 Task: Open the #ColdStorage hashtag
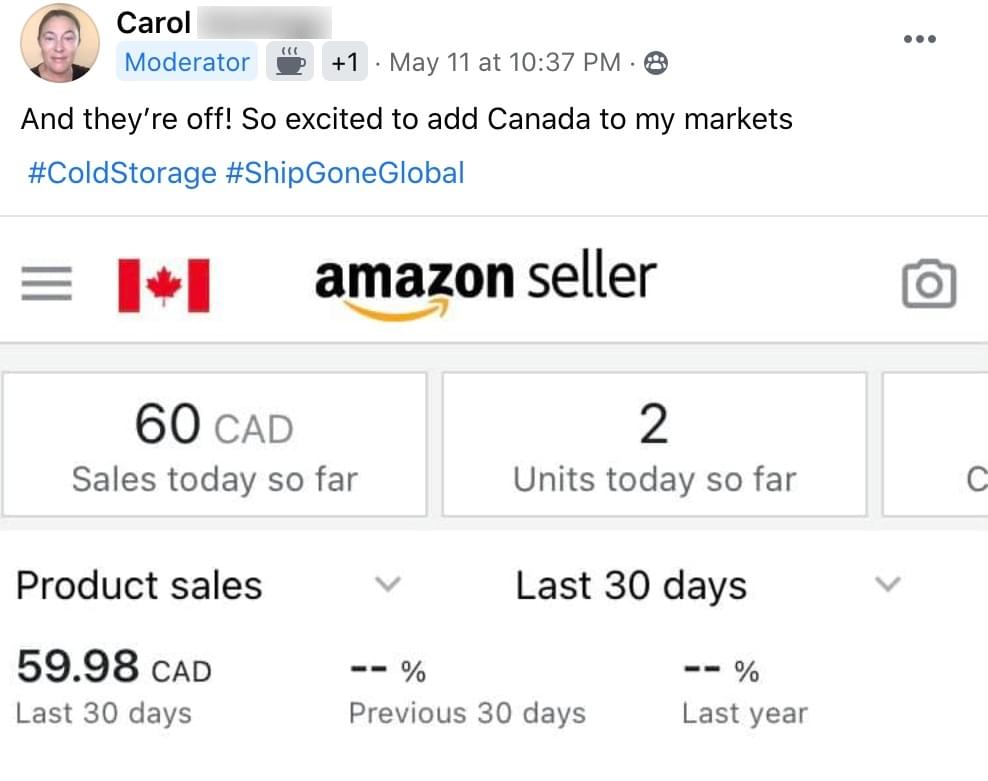[123, 173]
